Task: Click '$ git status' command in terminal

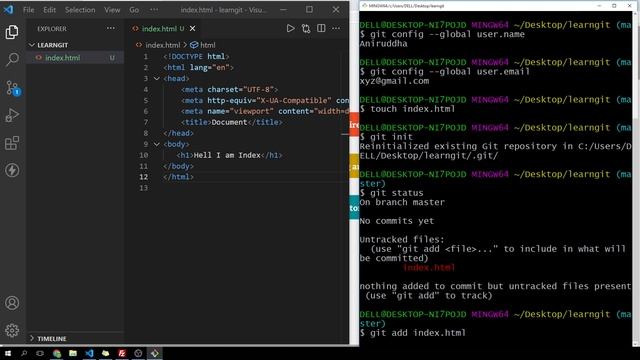Action: (x=392, y=193)
